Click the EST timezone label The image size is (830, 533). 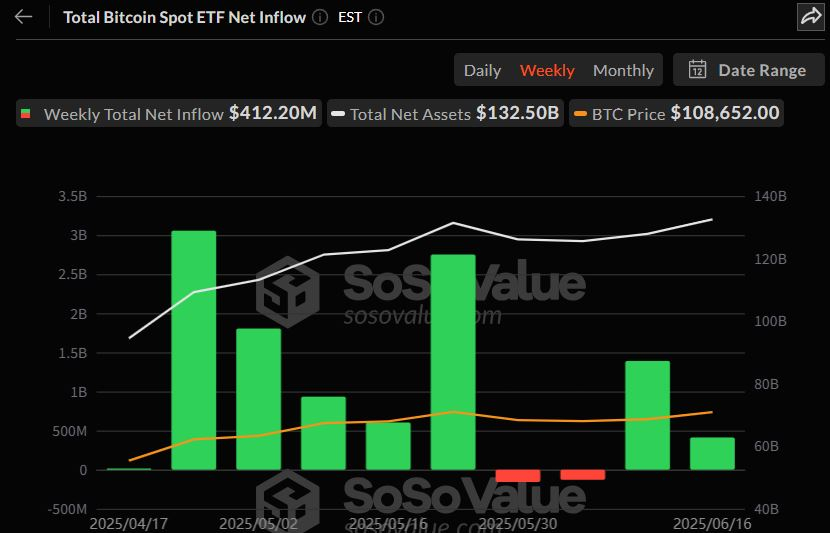pyautogui.click(x=349, y=17)
